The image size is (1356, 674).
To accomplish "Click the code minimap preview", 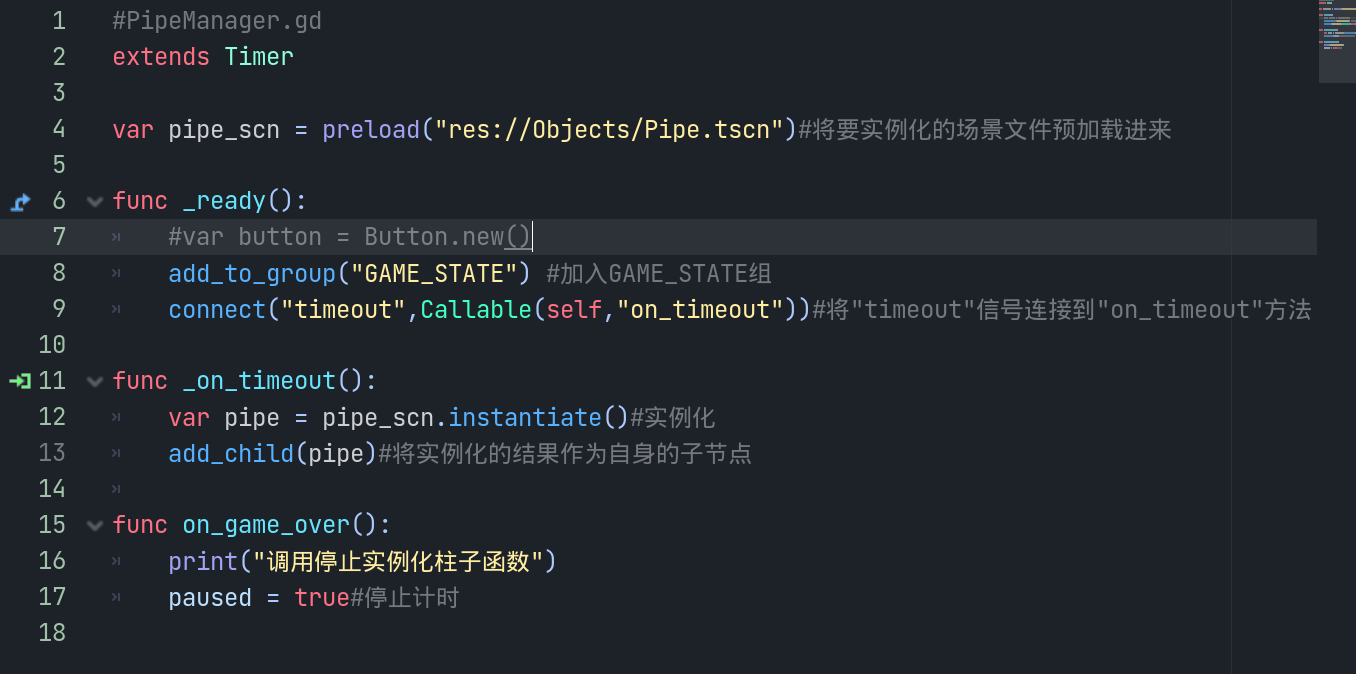I will (x=1336, y=42).
